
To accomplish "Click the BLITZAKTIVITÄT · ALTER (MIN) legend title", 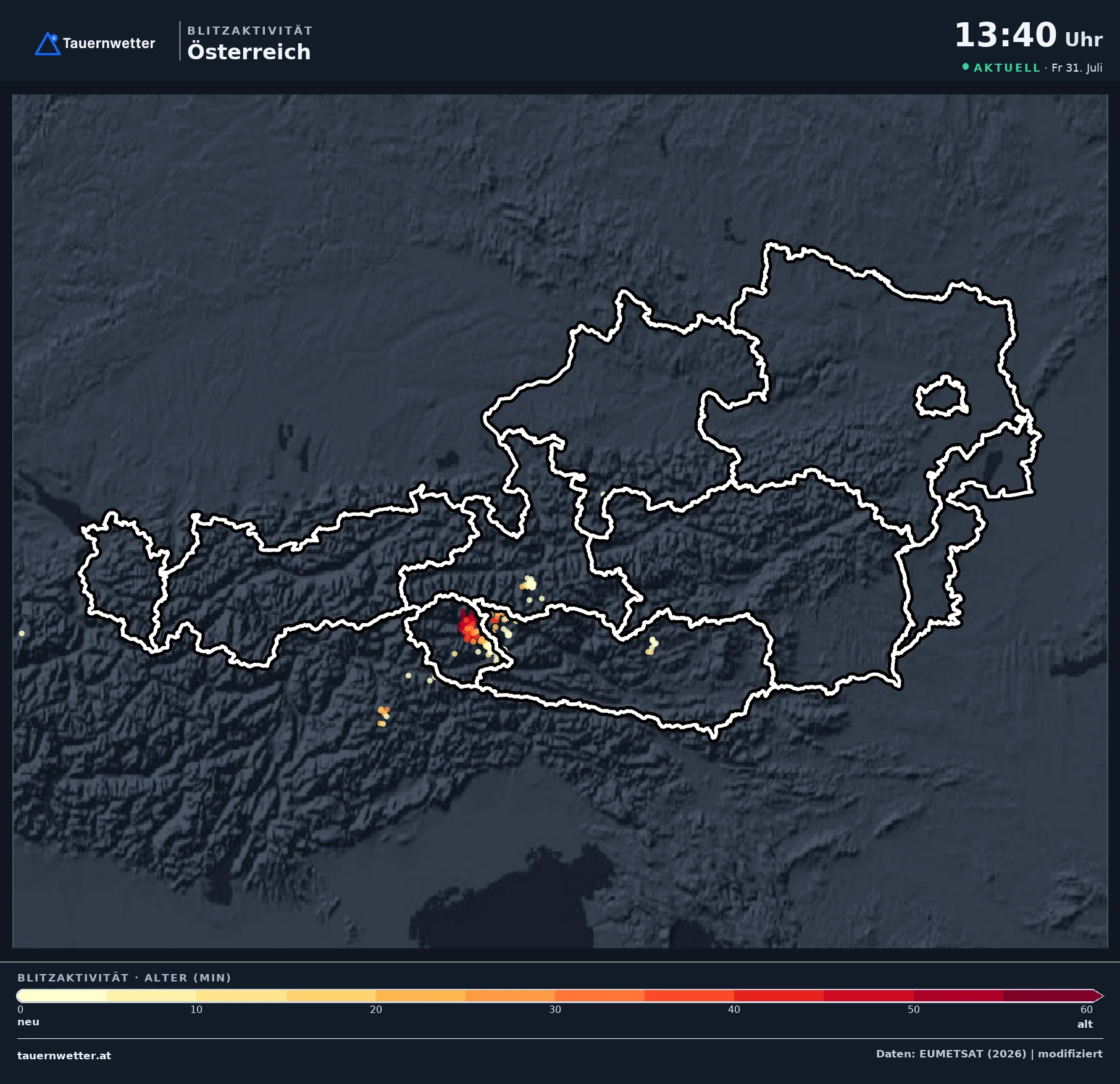I will pyautogui.click(x=124, y=978).
